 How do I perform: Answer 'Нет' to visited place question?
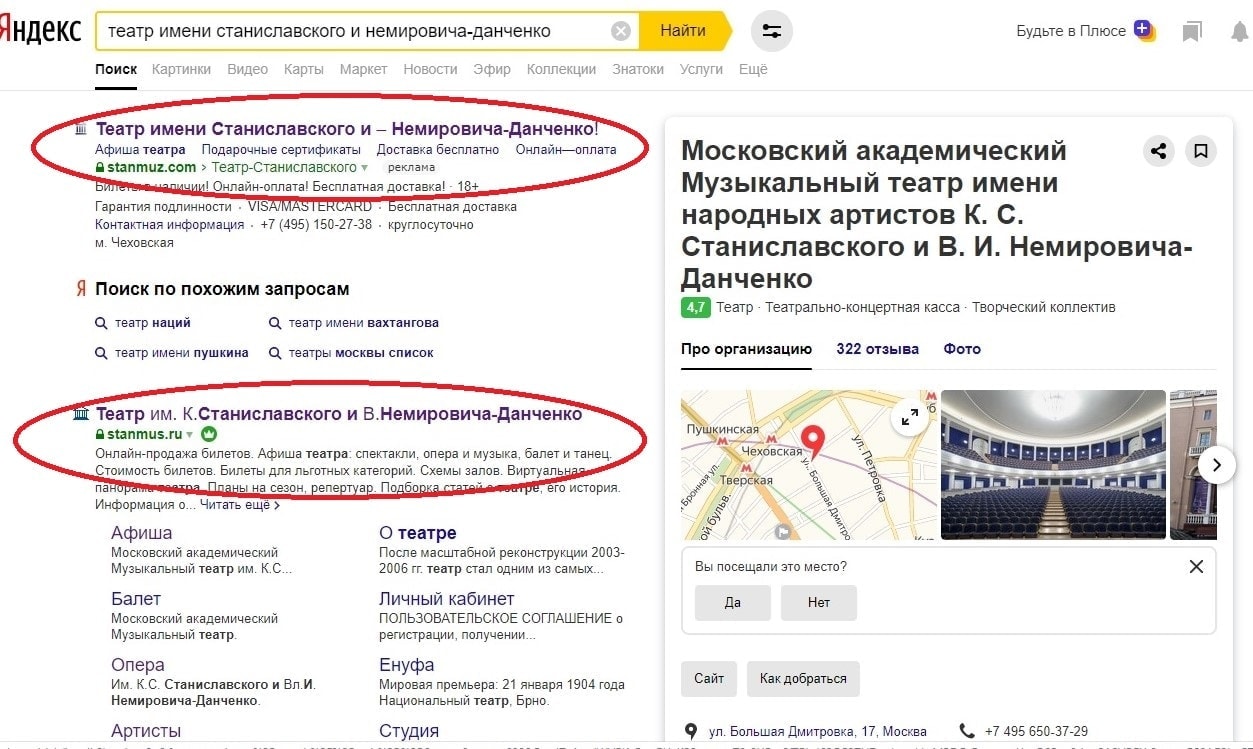819,603
